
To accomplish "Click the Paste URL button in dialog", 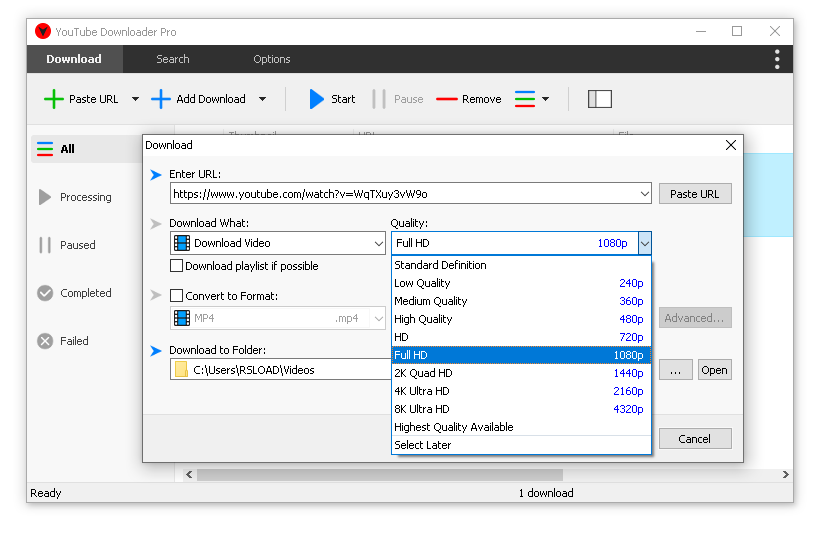I will tap(695, 194).
